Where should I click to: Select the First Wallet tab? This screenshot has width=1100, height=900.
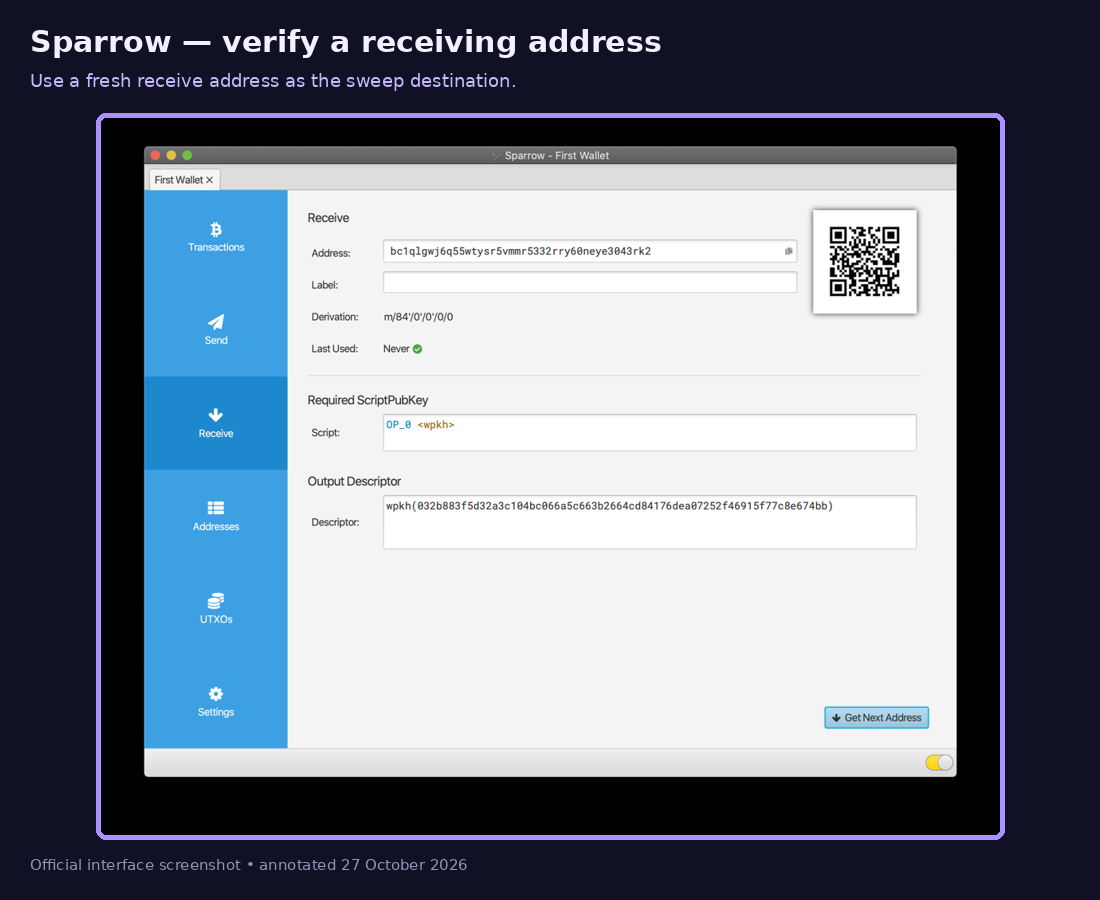pos(184,180)
